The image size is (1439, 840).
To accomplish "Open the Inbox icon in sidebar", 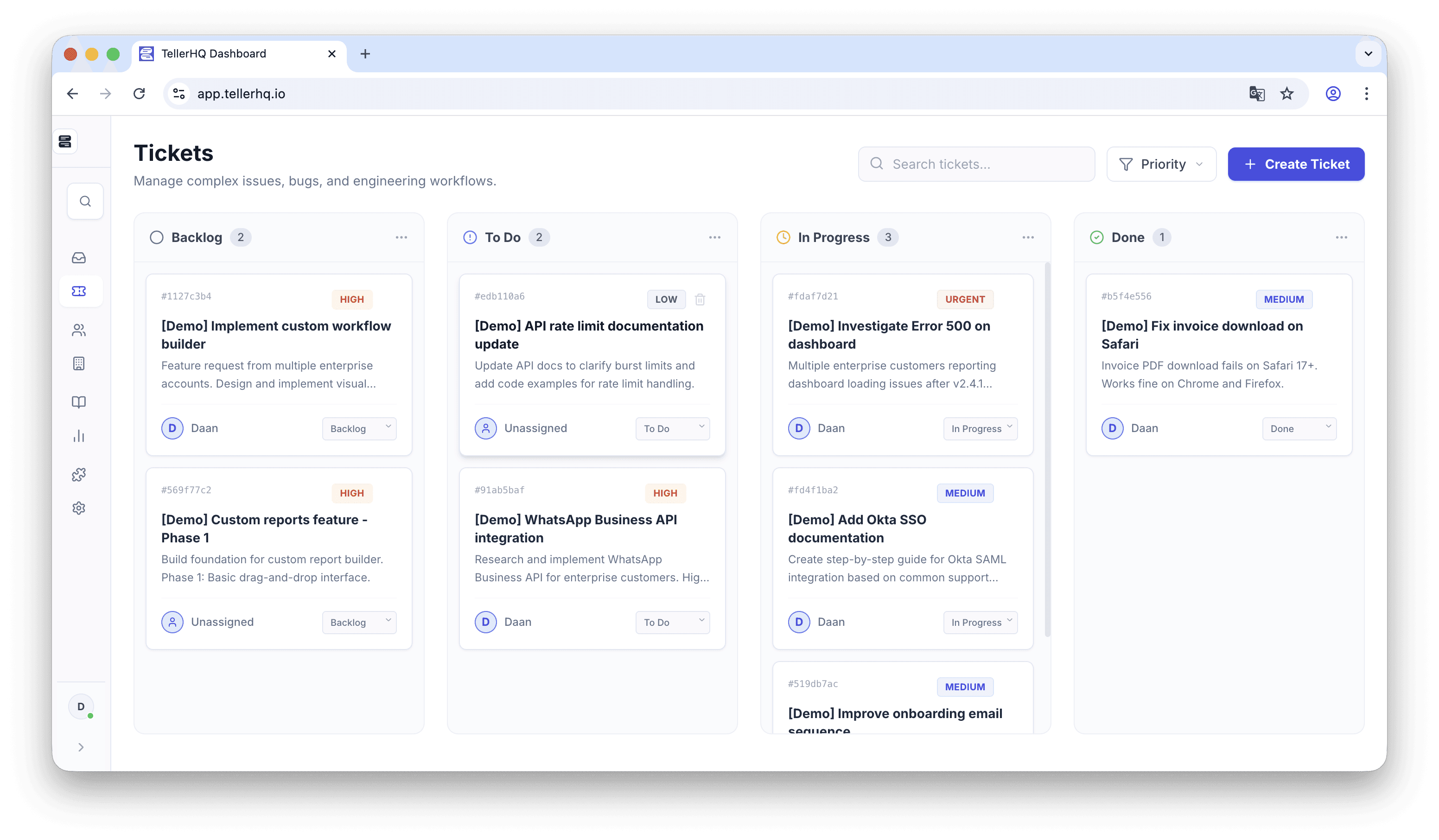I will click(x=79, y=258).
